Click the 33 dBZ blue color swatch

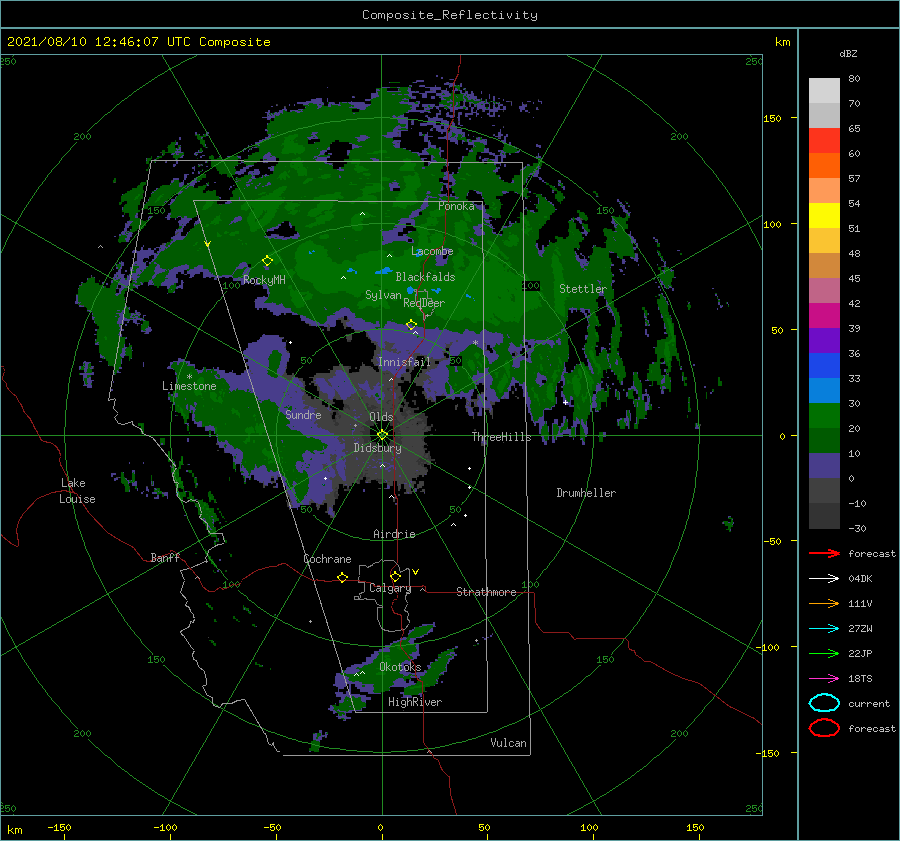824,390
